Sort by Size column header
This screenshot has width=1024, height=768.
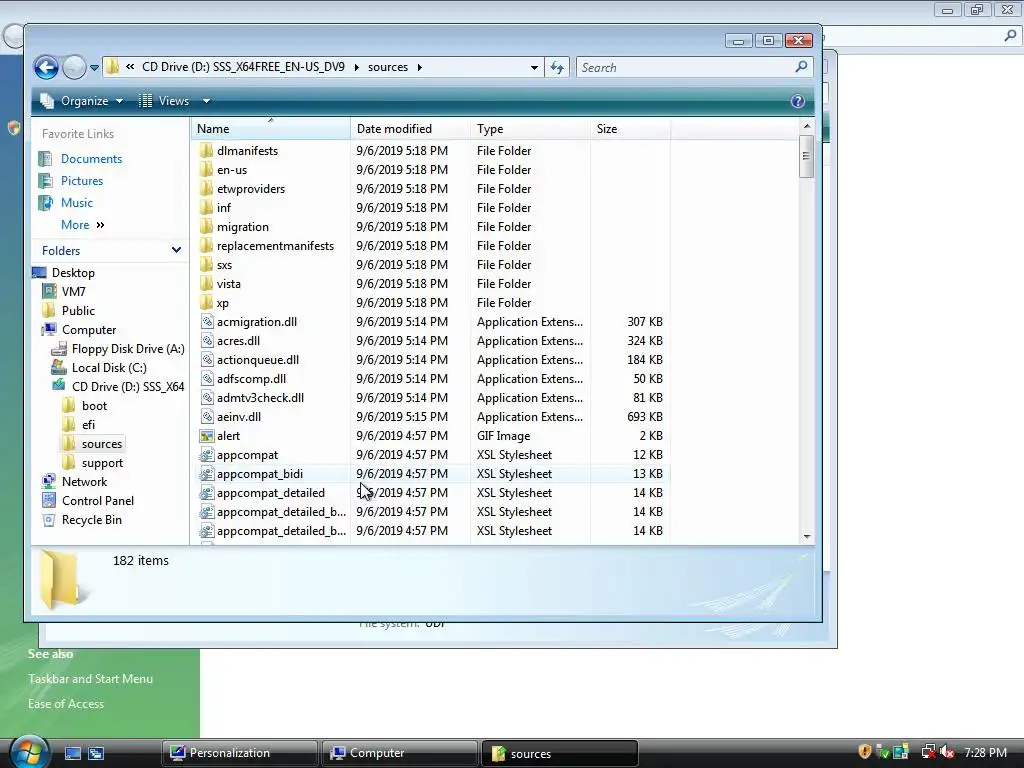tap(630, 129)
